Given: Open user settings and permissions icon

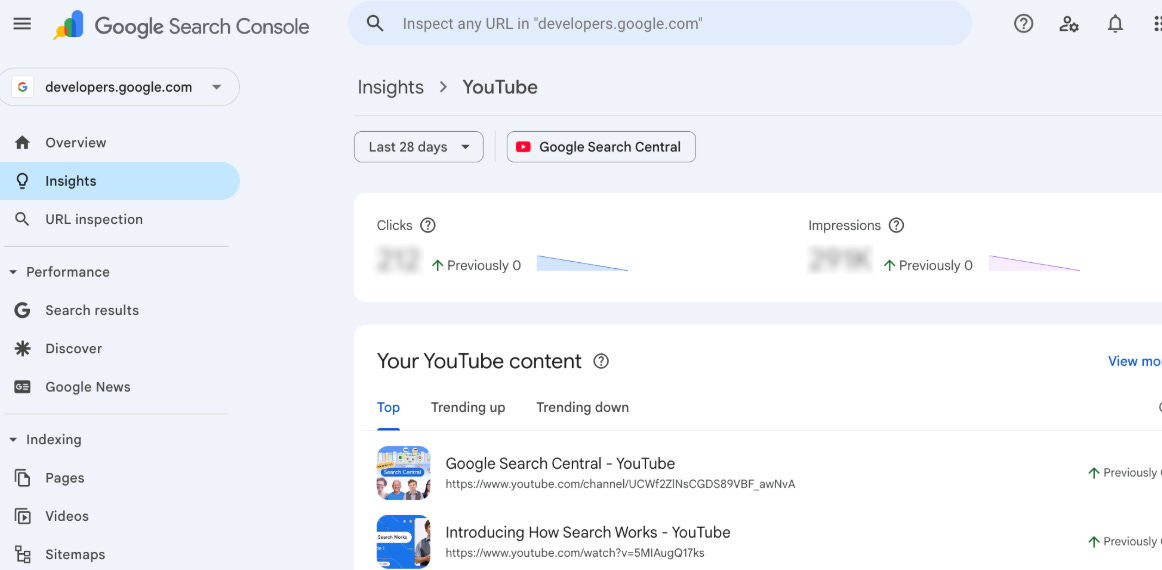Looking at the screenshot, I should (x=1069, y=24).
